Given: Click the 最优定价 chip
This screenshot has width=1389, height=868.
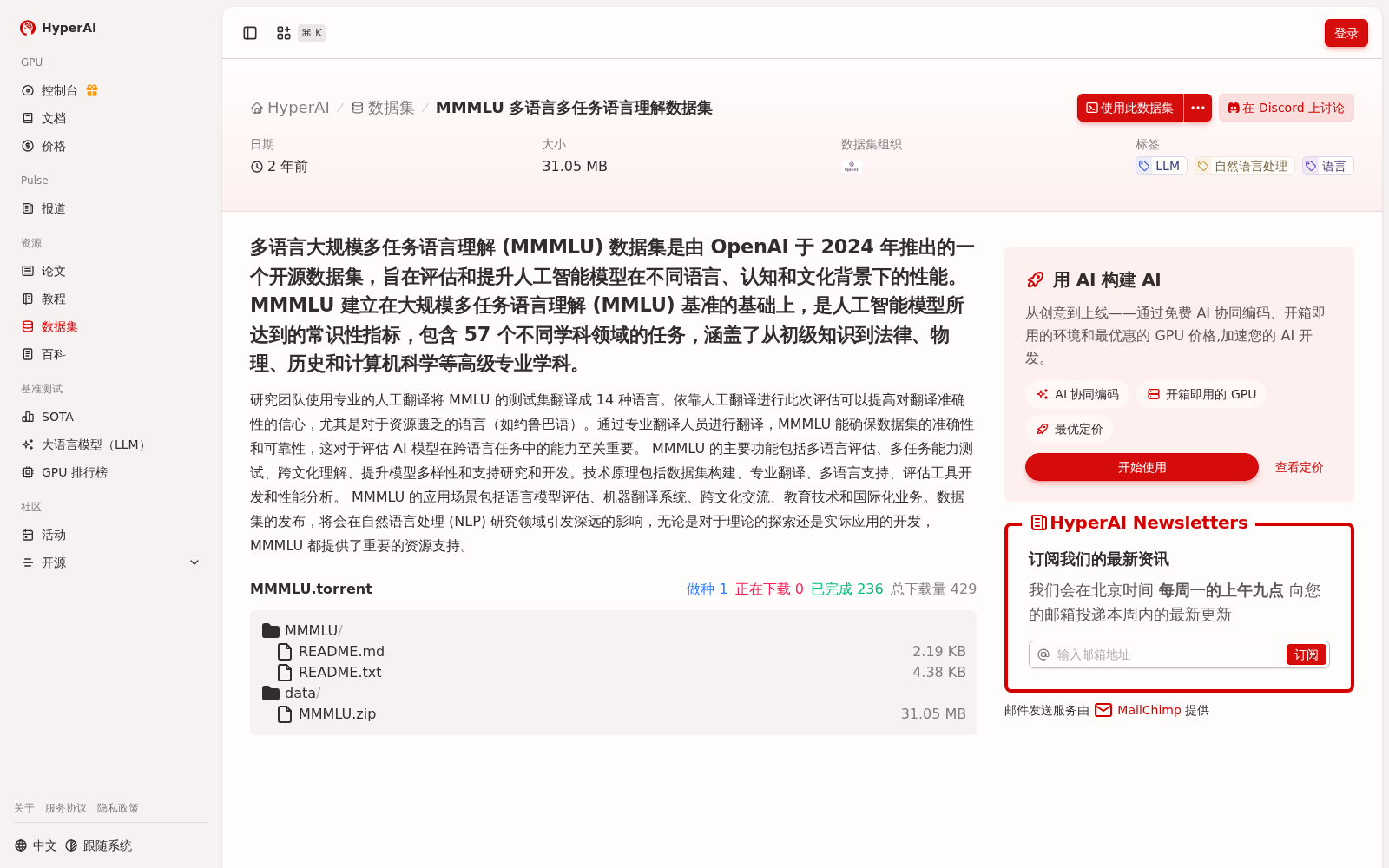Looking at the screenshot, I should click(x=1070, y=429).
